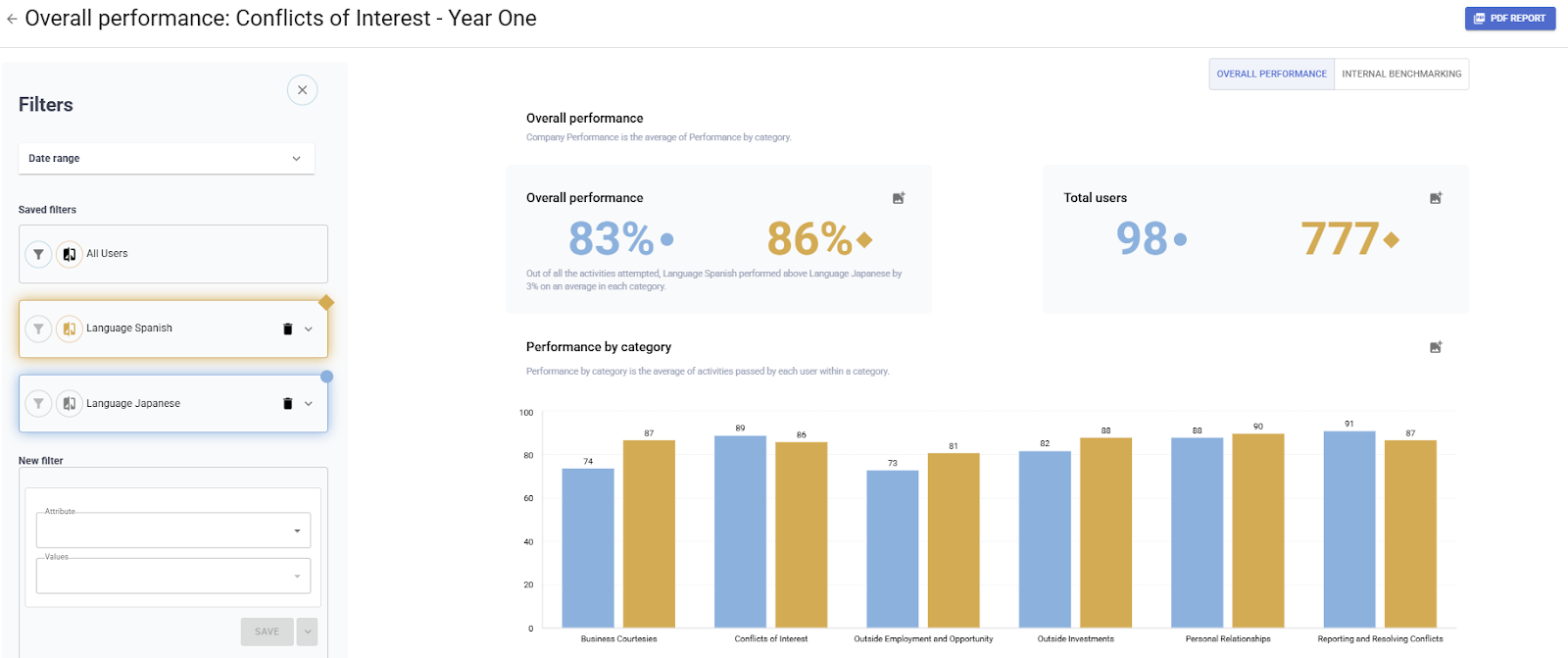
Task: Delete the Language Spanish saved filter
Action: pos(287,329)
